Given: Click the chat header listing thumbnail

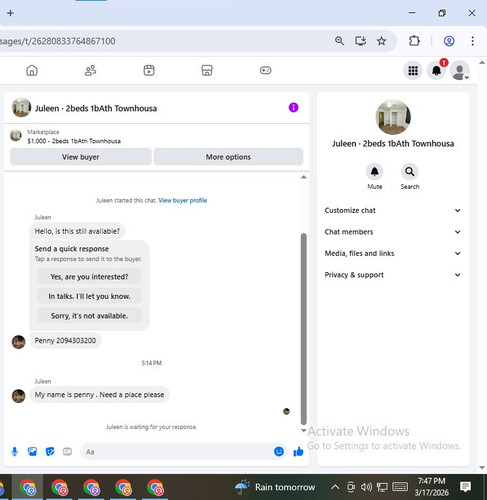Looking at the screenshot, I should (21, 107).
